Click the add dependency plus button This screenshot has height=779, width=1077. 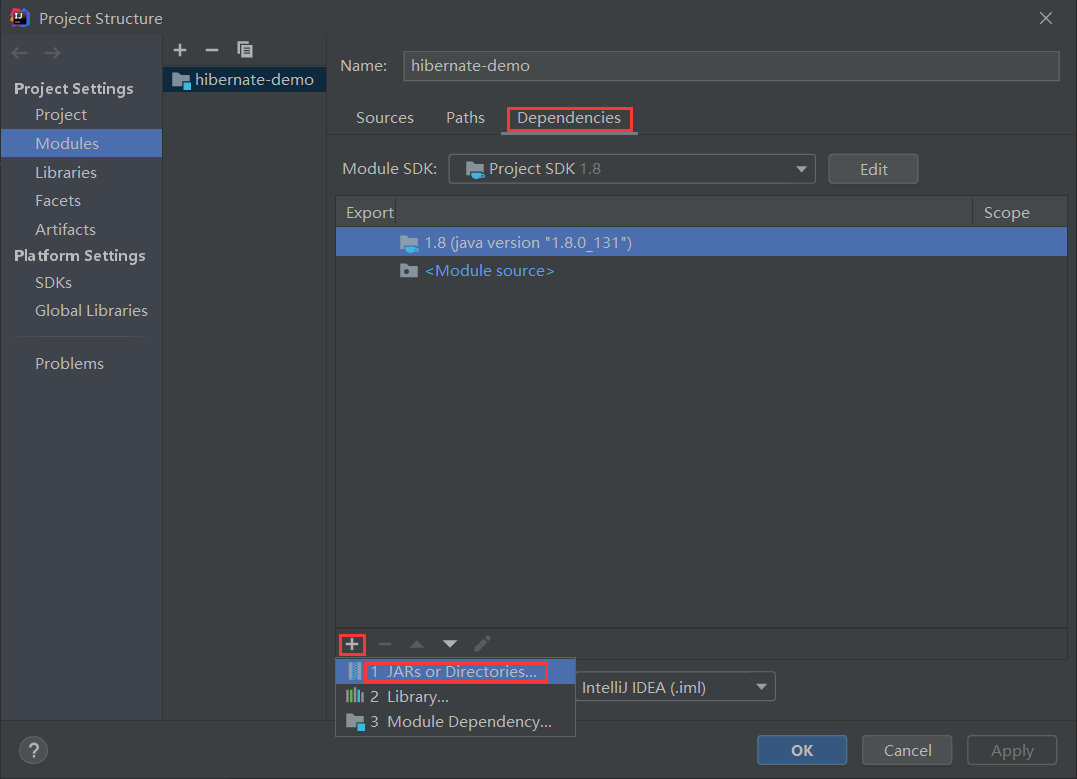(x=352, y=644)
